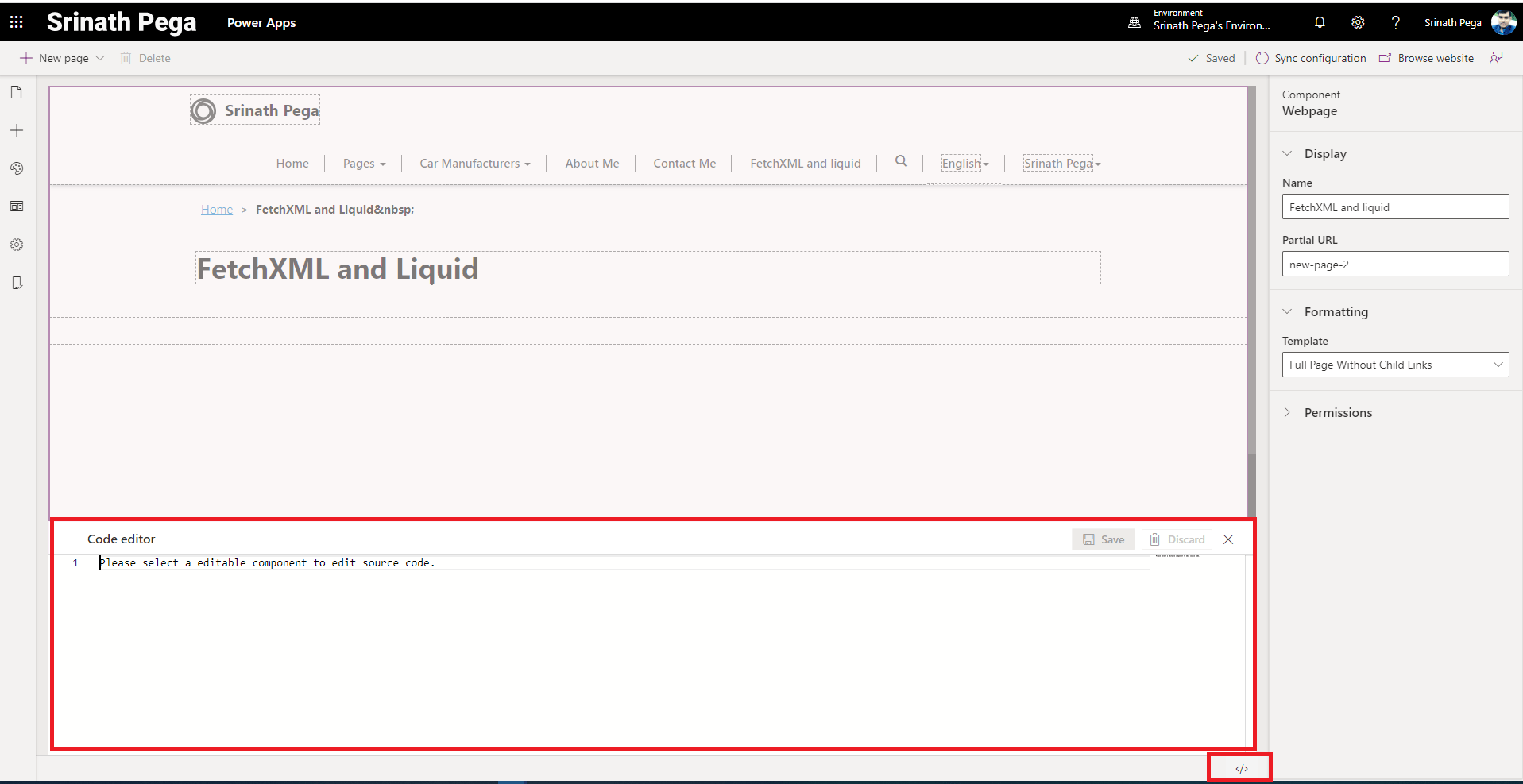
Task: Collapse the Display section
Action: point(1288,153)
